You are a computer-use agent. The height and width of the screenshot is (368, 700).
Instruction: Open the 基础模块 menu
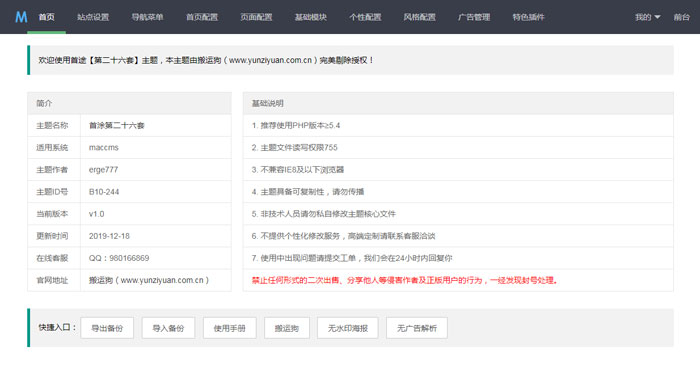coord(311,17)
